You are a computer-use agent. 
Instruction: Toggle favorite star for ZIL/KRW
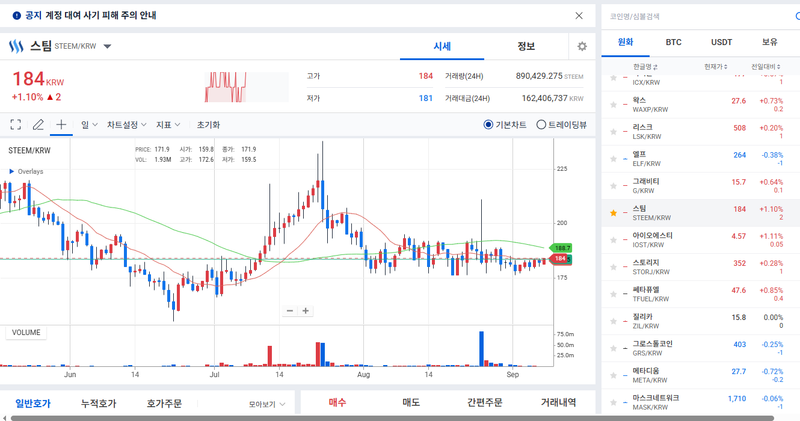pos(613,321)
